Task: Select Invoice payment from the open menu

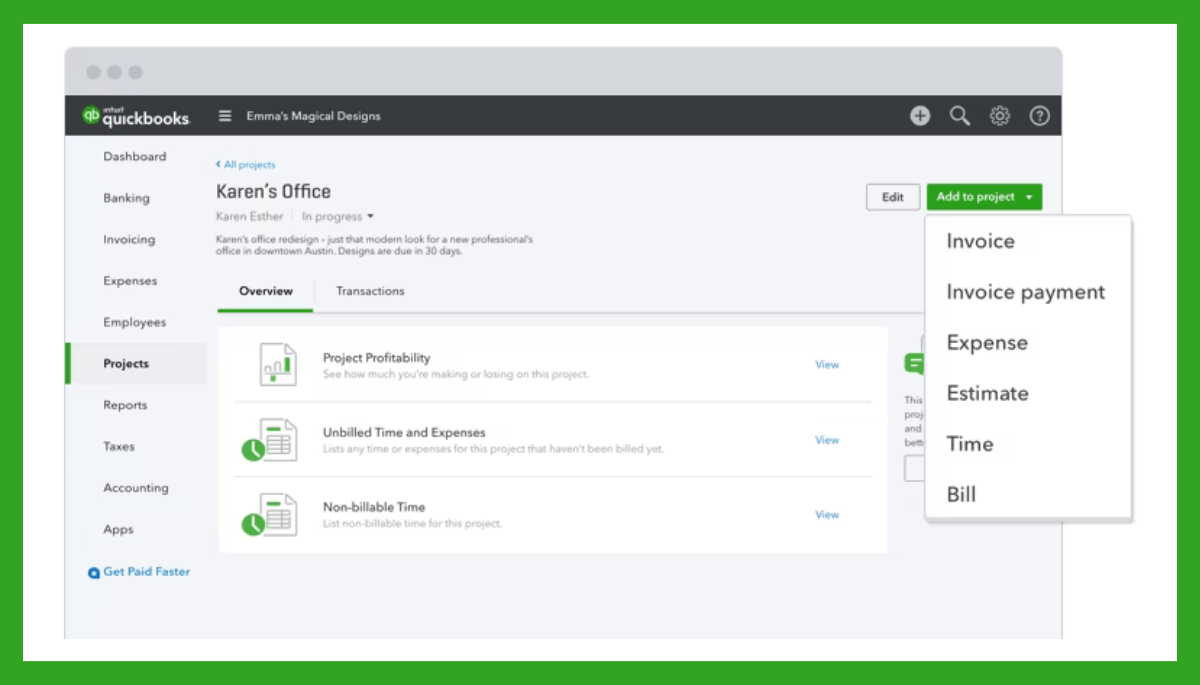Action: click(1026, 292)
